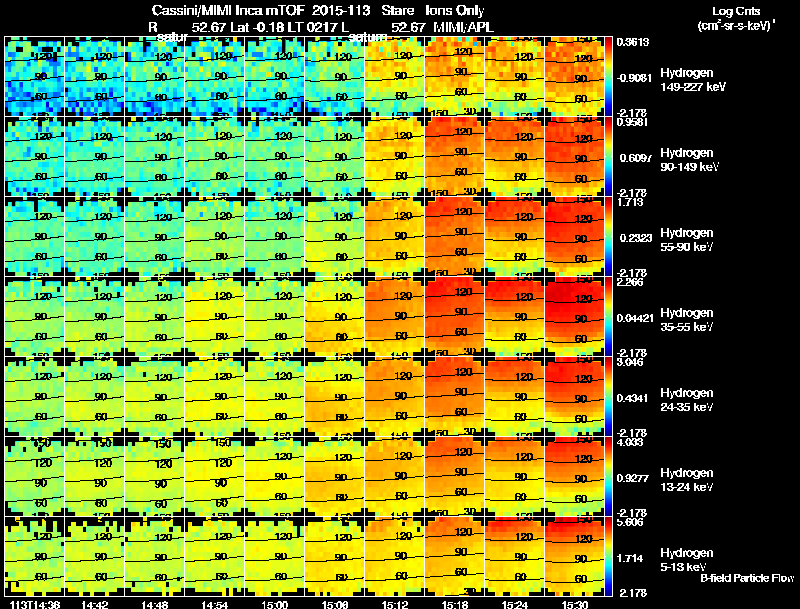Select the colorbar midpoint value -0.9081
This screenshot has height=609, width=800.
click(x=634, y=78)
